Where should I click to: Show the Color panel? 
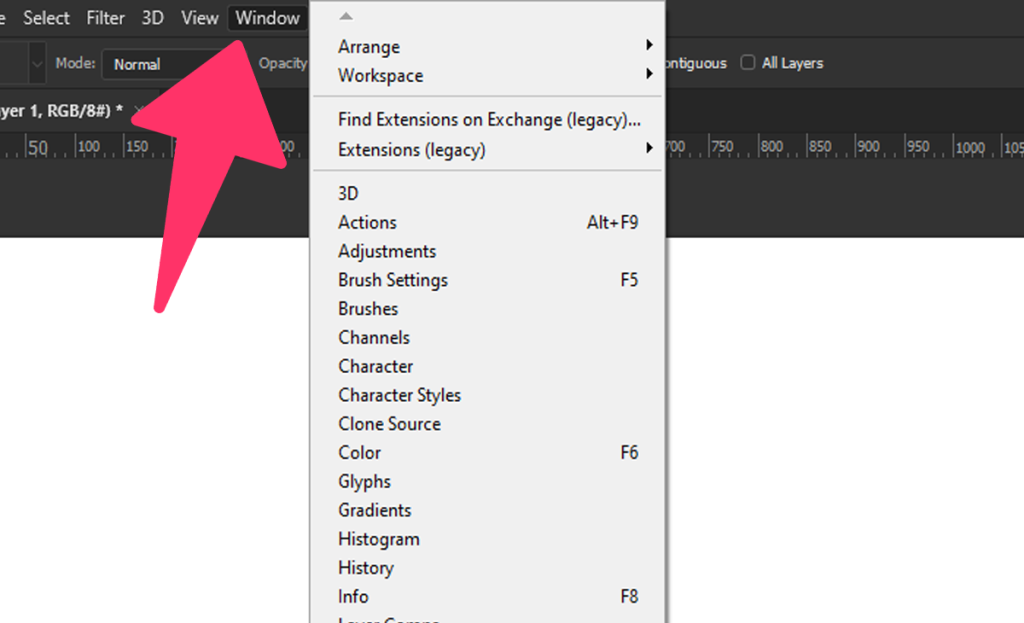coord(359,453)
